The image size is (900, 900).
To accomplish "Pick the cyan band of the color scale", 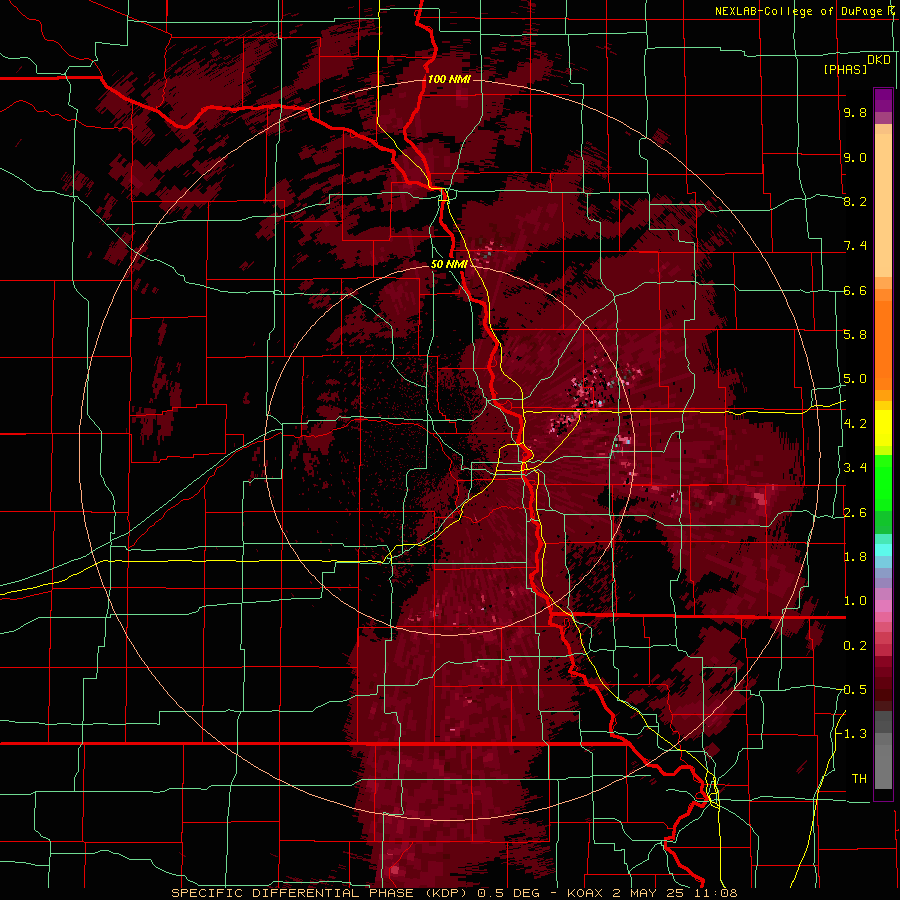I will (x=883, y=550).
